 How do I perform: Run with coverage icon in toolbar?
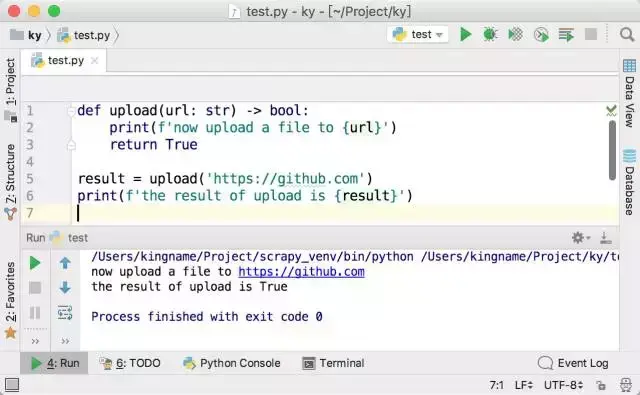tap(515, 35)
